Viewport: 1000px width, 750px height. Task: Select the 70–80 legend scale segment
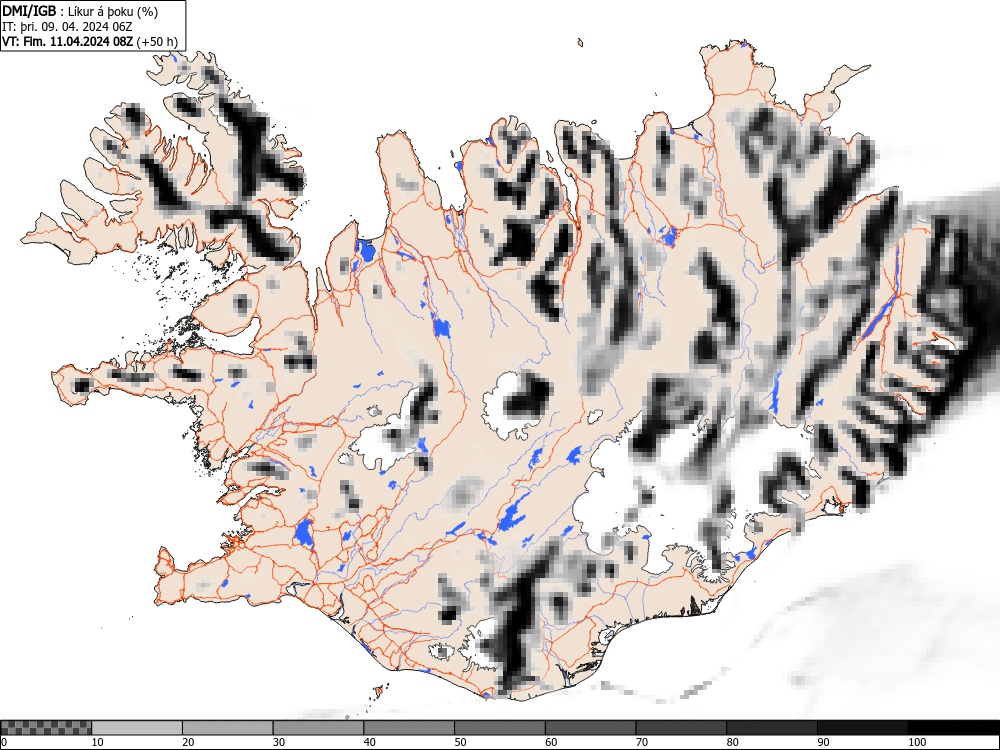tap(680, 728)
